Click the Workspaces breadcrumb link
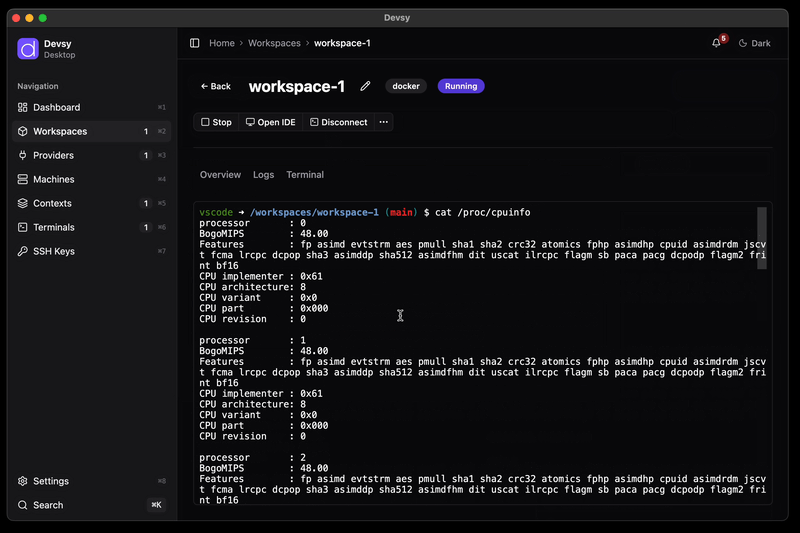Screen dimensions: 800x533 [274, 43]
